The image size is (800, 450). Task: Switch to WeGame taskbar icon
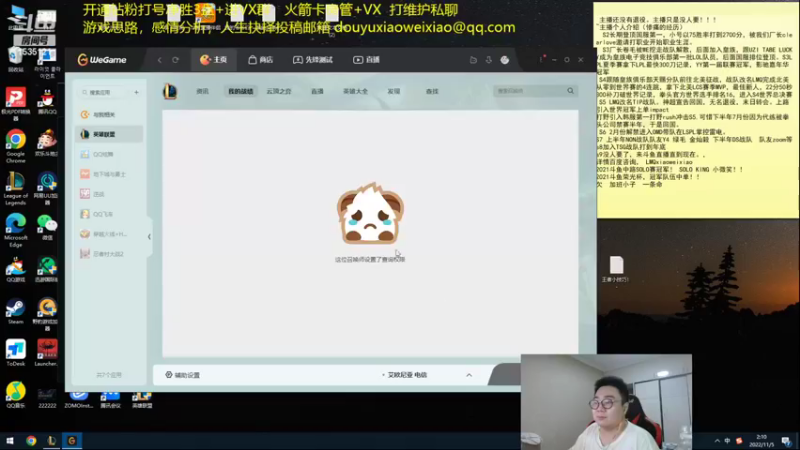72,441
